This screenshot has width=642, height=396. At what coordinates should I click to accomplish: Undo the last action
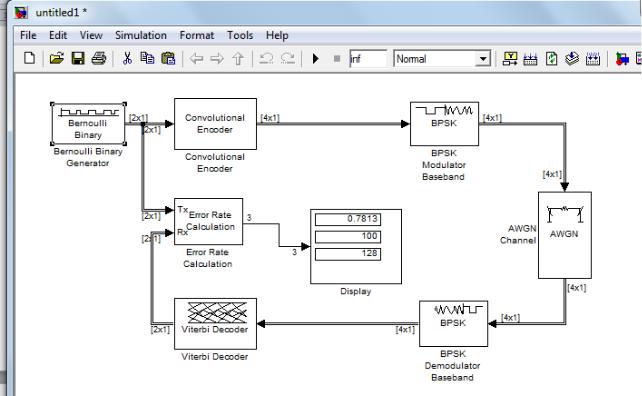[x=266, y=59]
